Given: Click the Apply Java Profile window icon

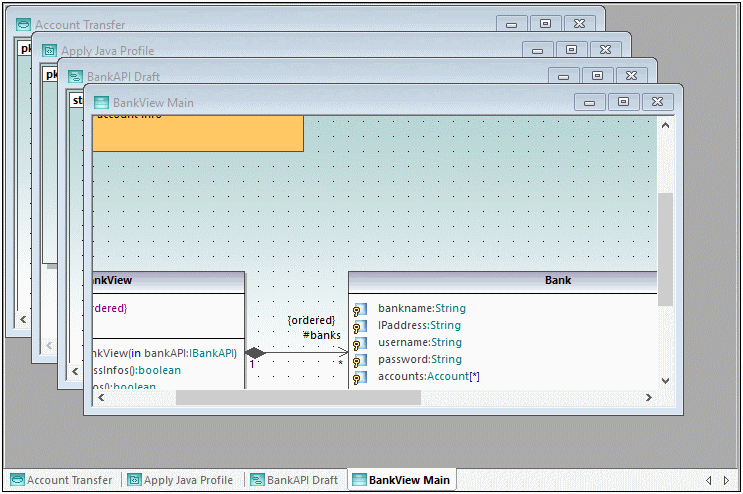Looking at the screenshot, I should pos(49,50).
